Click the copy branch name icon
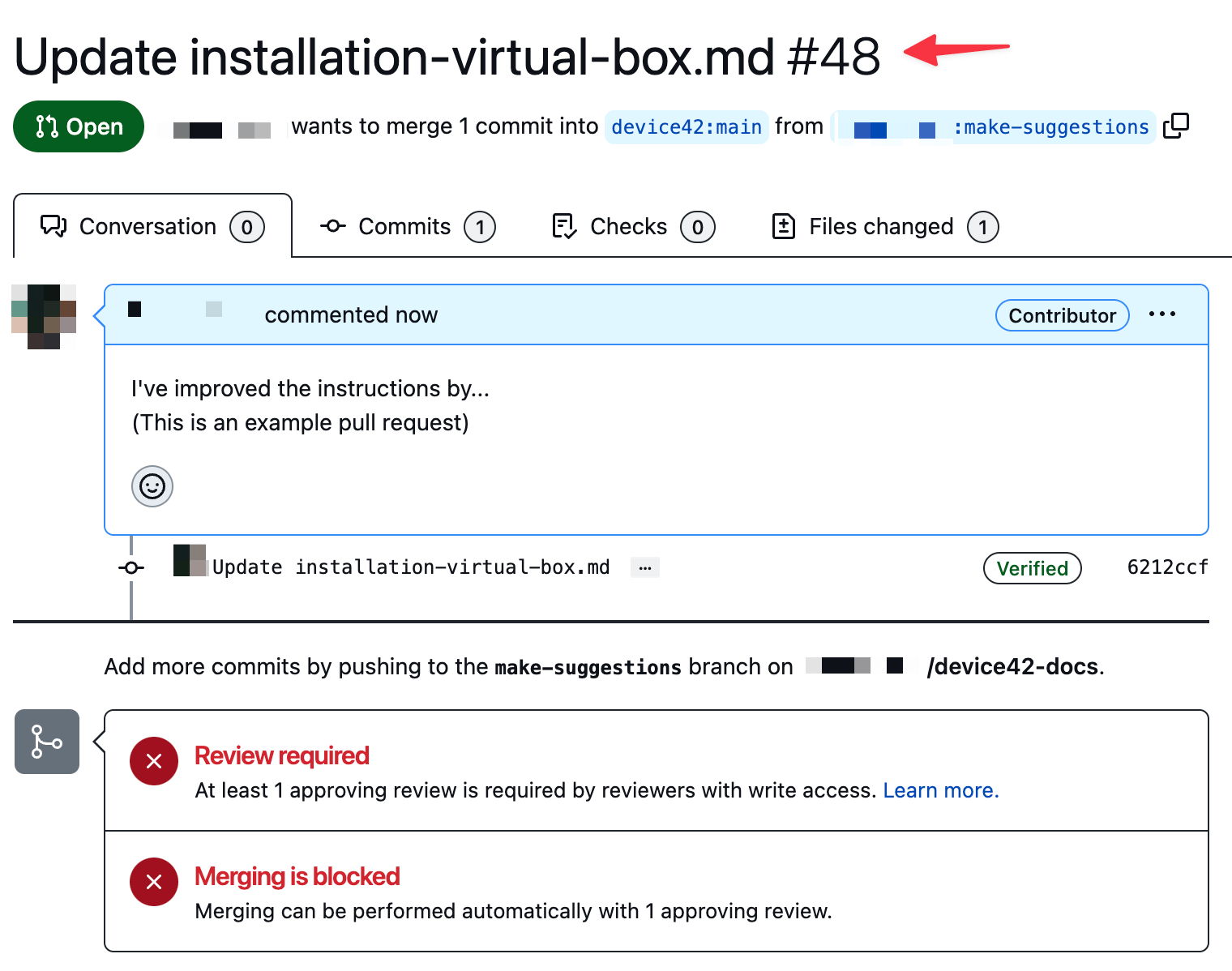Image resolution: width=1232 pixels, height=971 pixels. 1175,126
